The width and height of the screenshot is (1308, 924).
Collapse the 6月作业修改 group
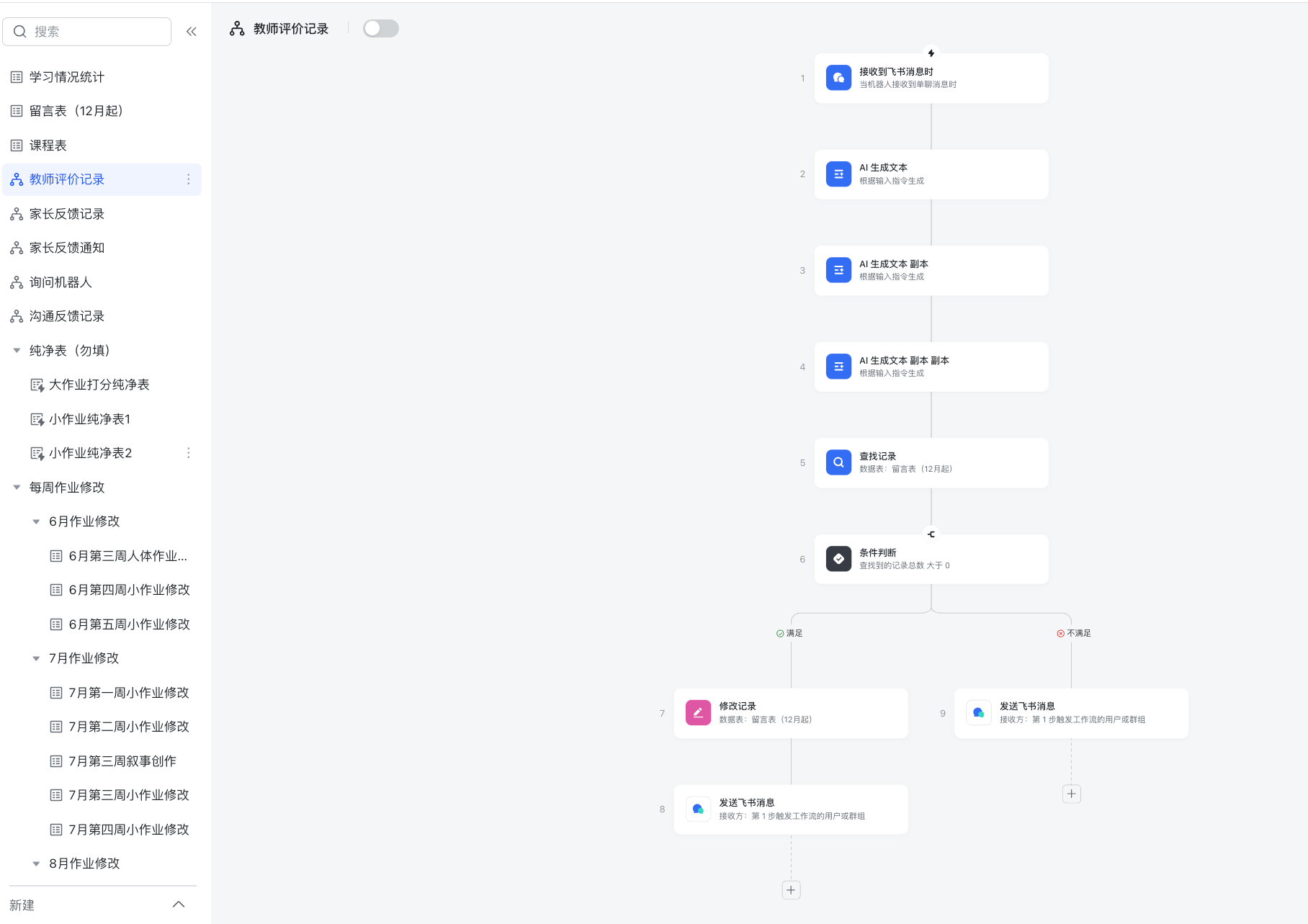point(37,521)
